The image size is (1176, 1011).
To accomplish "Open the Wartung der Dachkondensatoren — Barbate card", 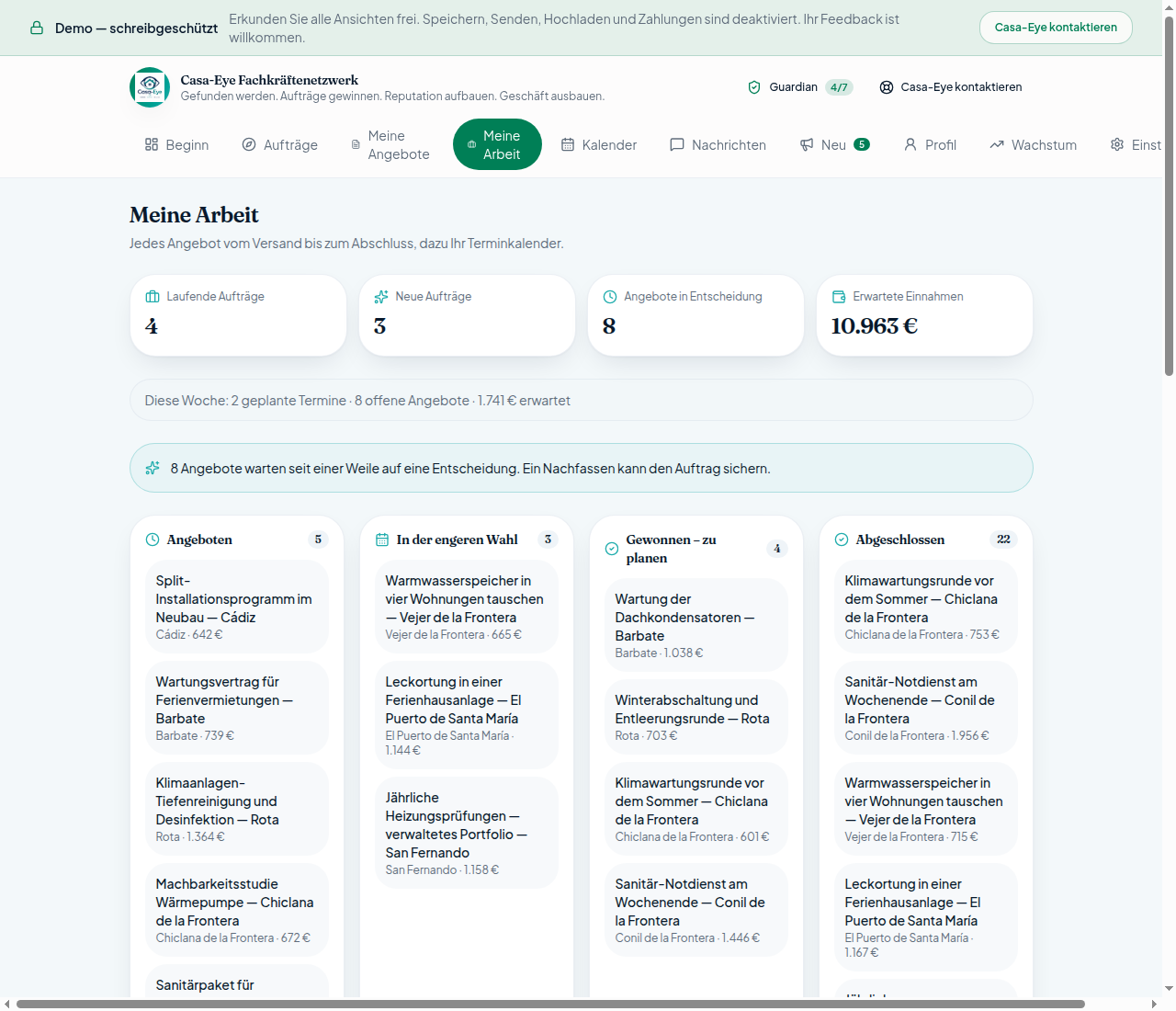I will coord(696,625).
